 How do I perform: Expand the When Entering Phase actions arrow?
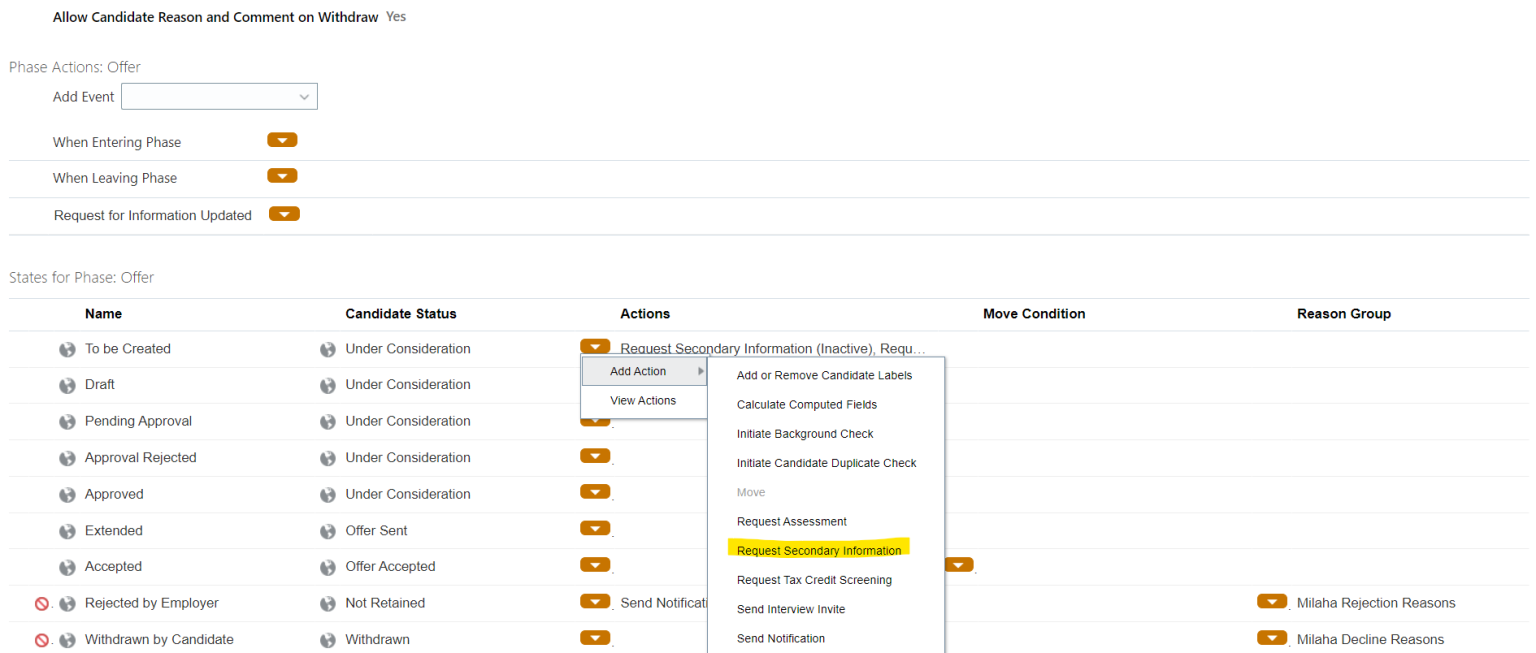click(282, 139)
